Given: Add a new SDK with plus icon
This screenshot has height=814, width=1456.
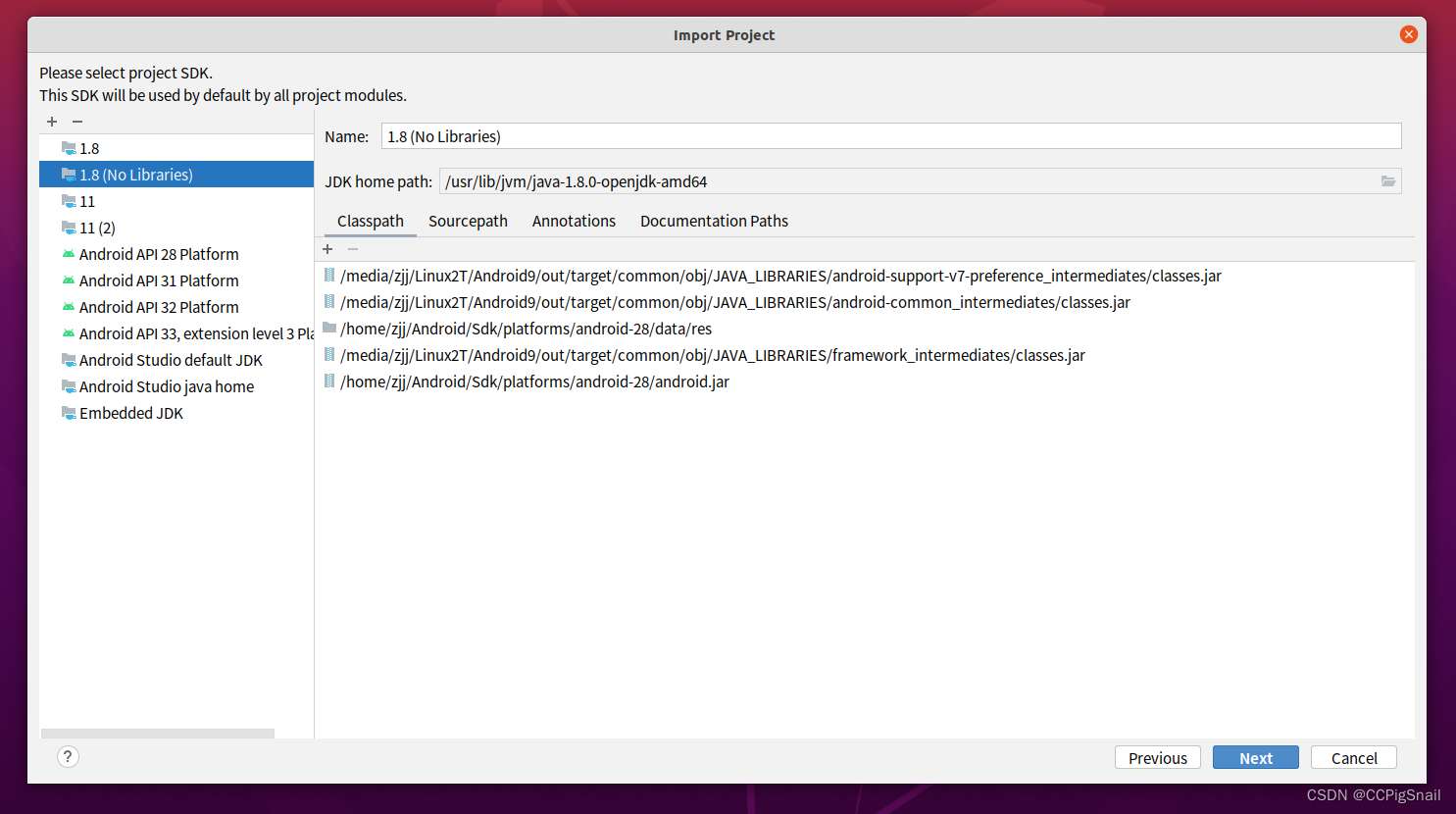Looking at the screenshot, I should point(52,122).
